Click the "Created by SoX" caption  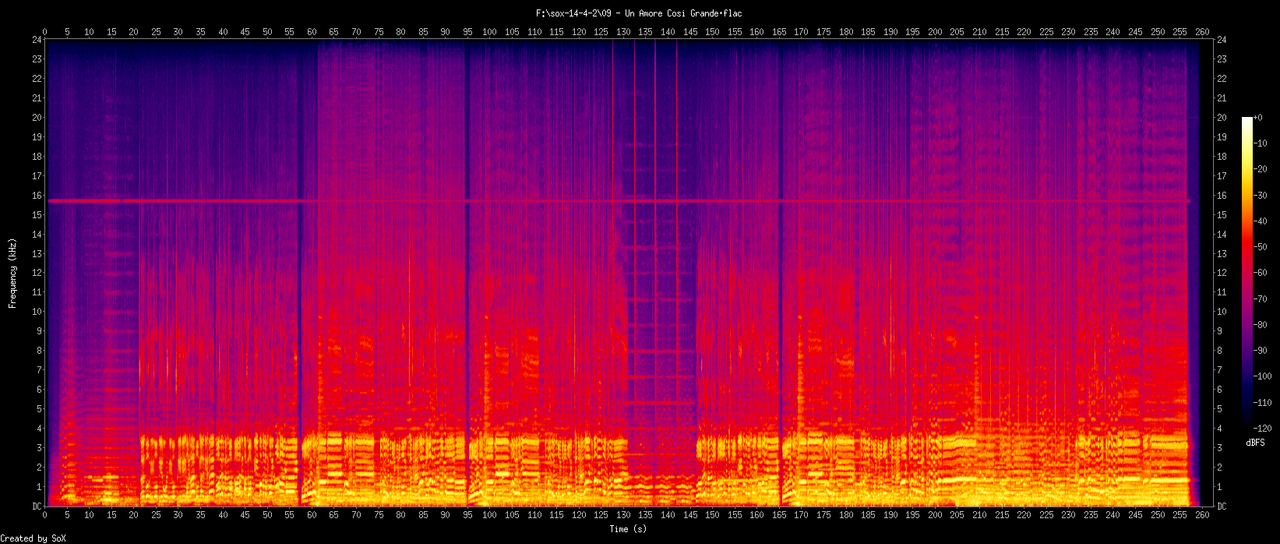pyautogui.click(x=33, y=538)
